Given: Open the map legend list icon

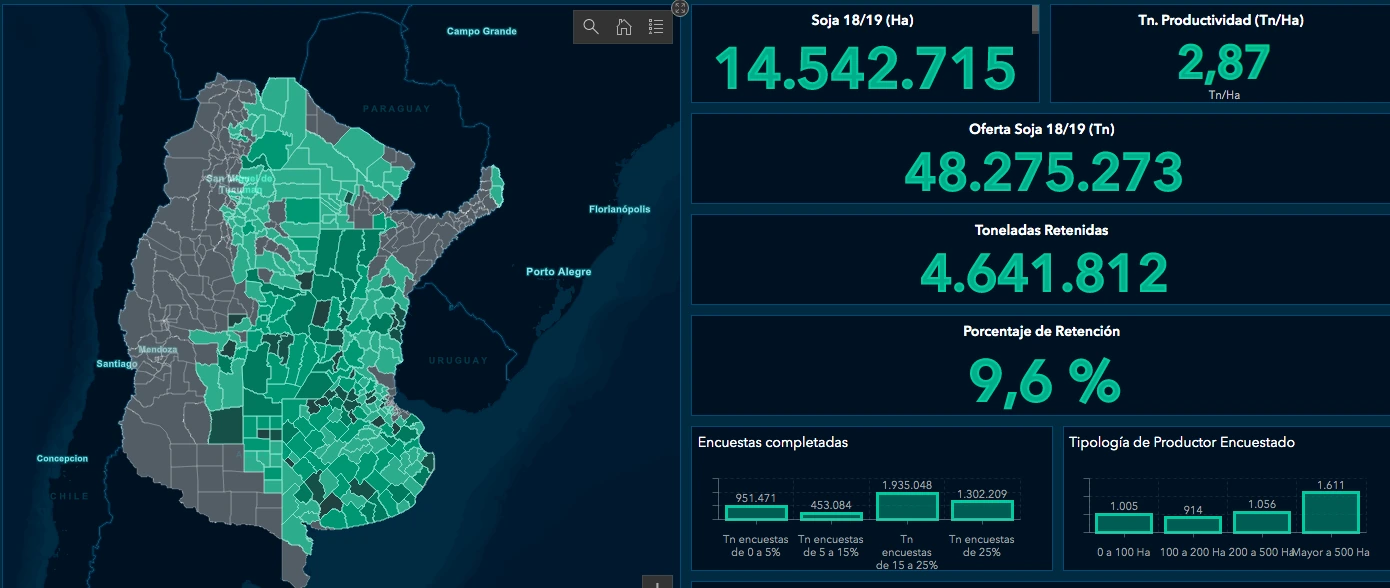Looking at the screenshot, I should point(656,27).
